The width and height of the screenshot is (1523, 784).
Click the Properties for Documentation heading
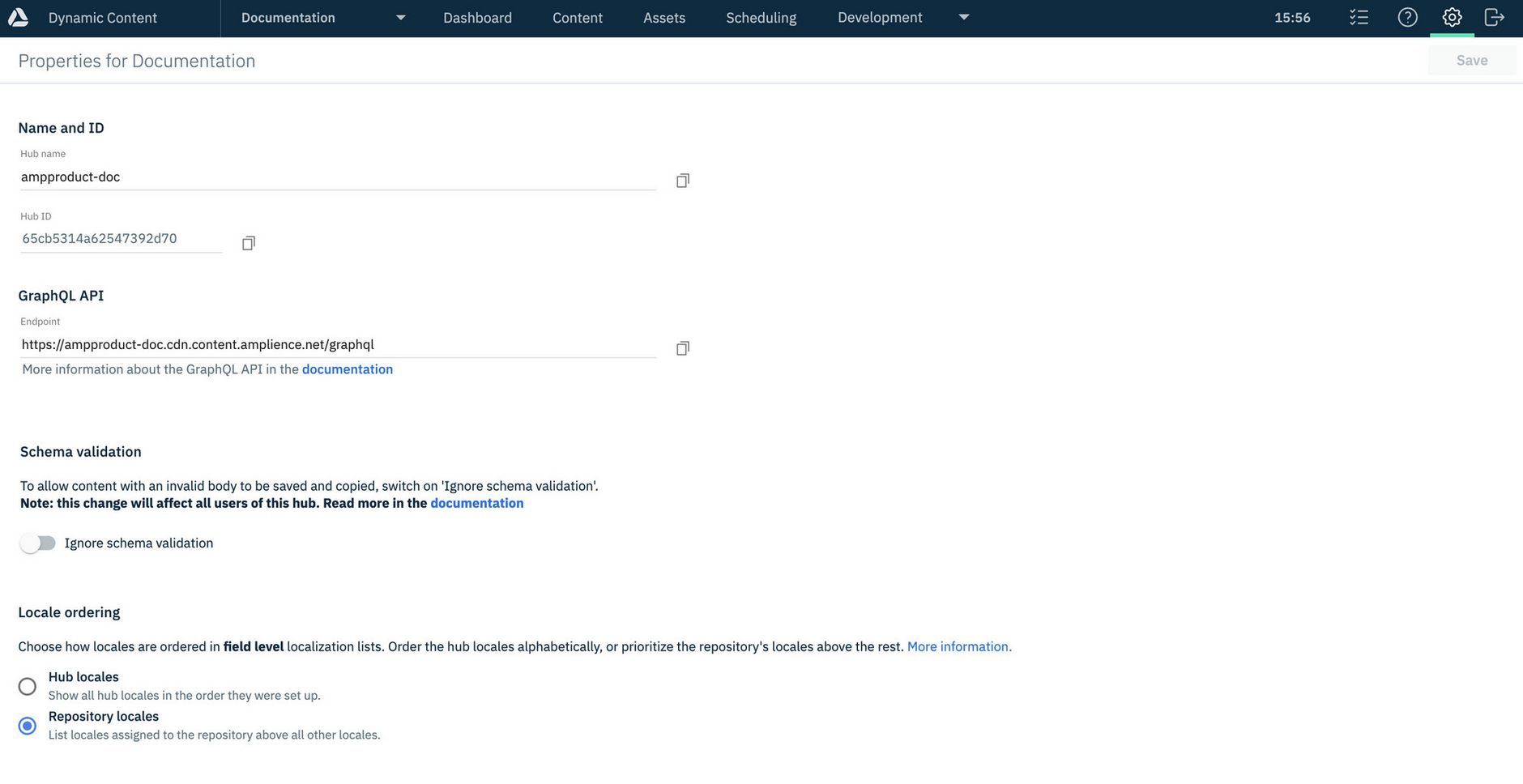coord(137,61)
